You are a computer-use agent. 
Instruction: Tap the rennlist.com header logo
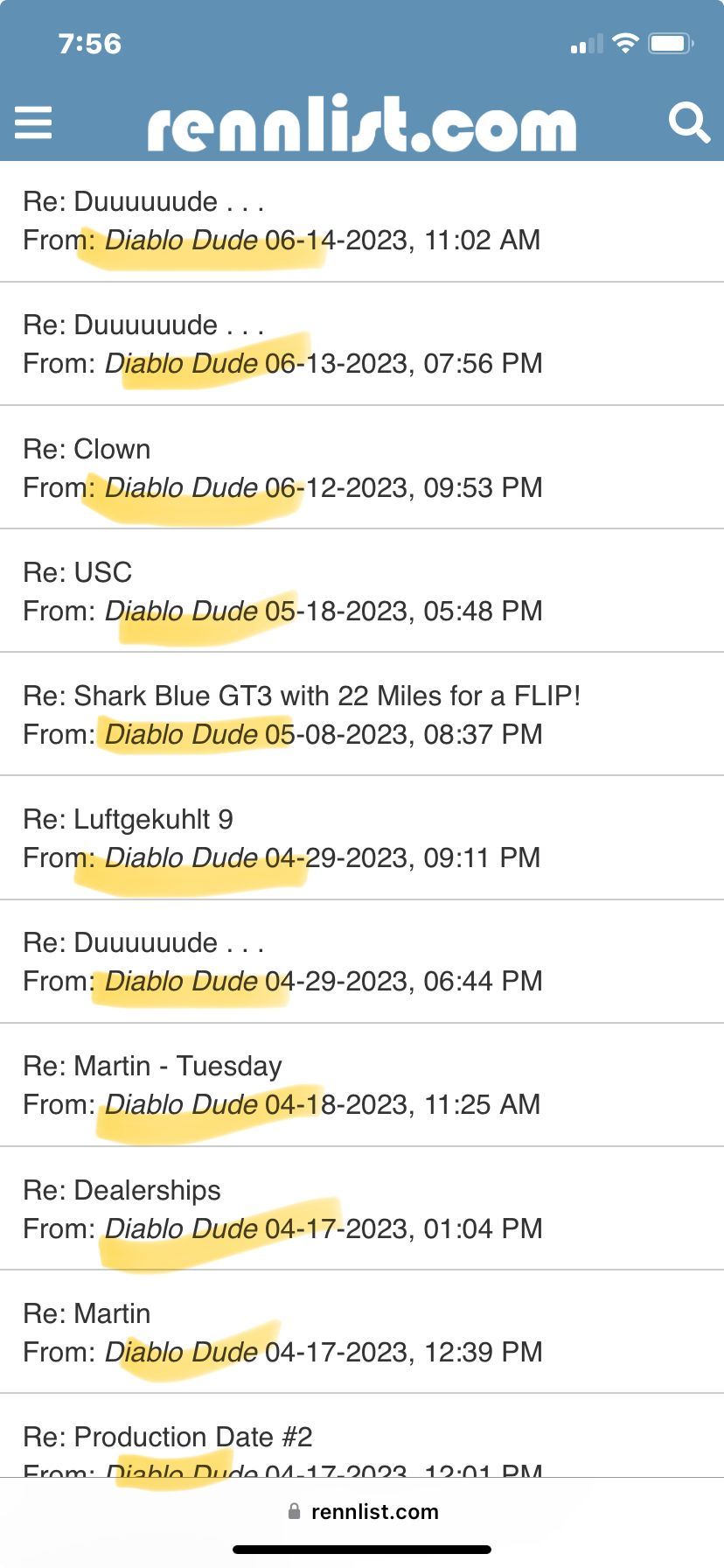click(x=362, y=124)
